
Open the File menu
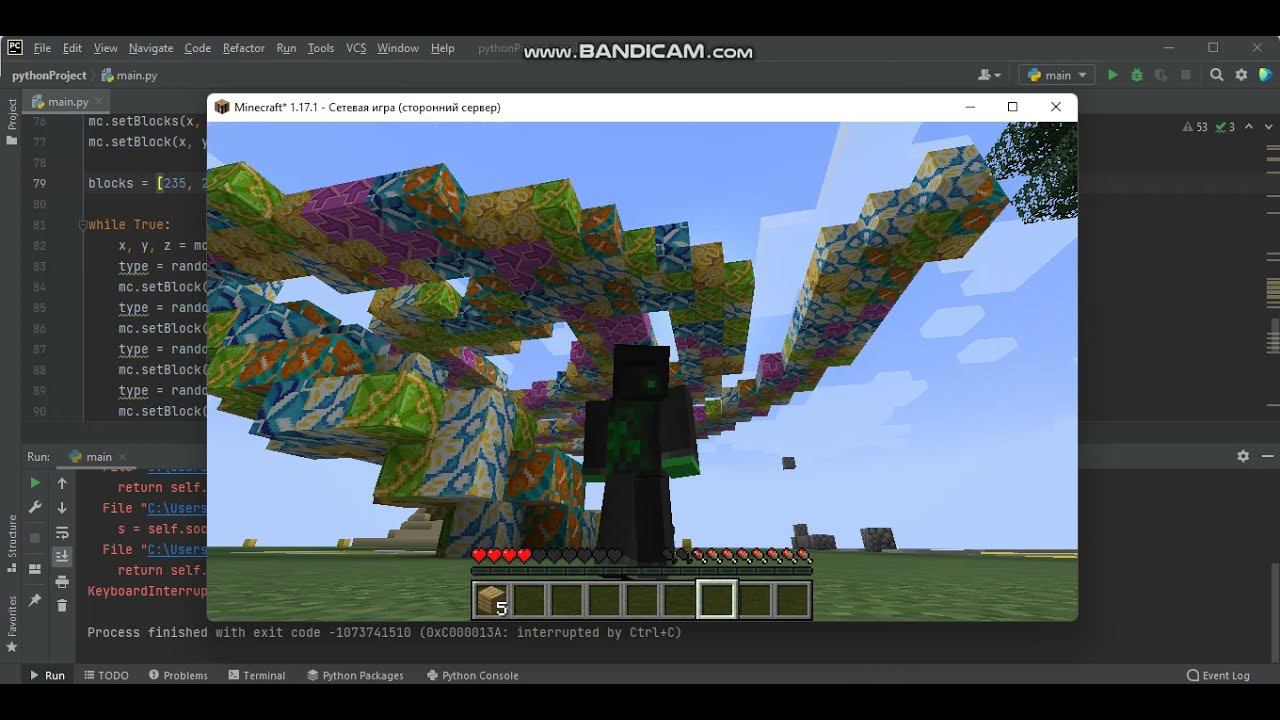tap(42, 48)
